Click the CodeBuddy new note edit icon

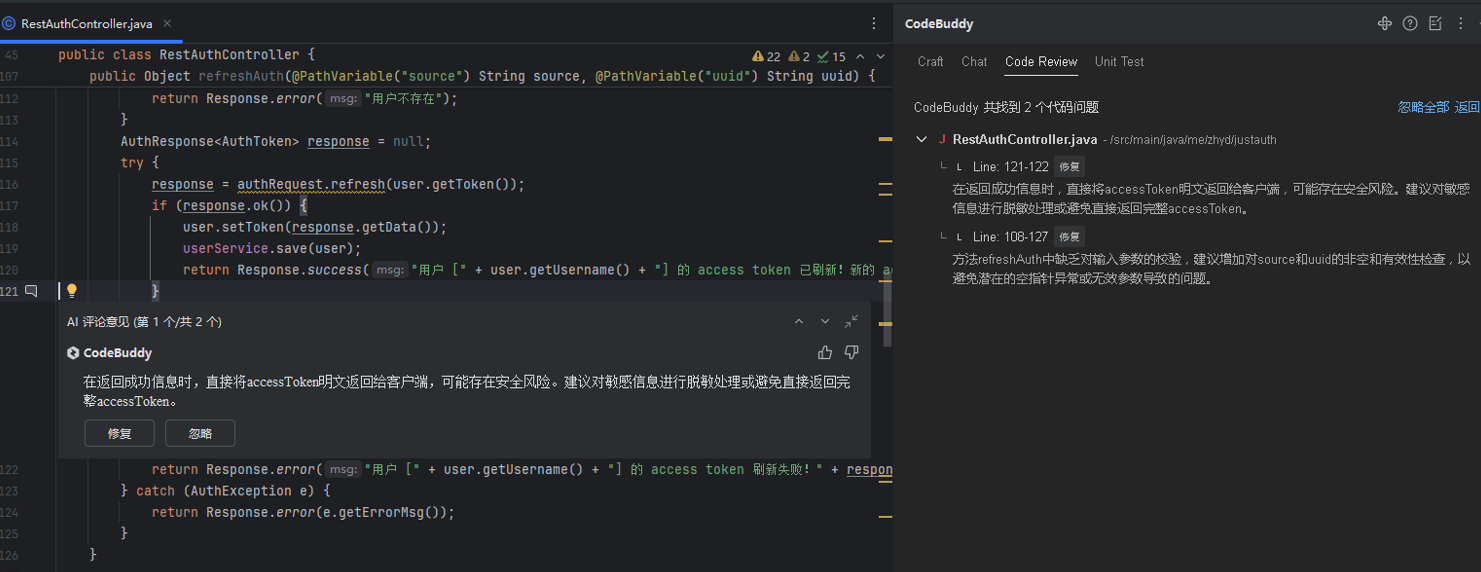pos(1436,23)
